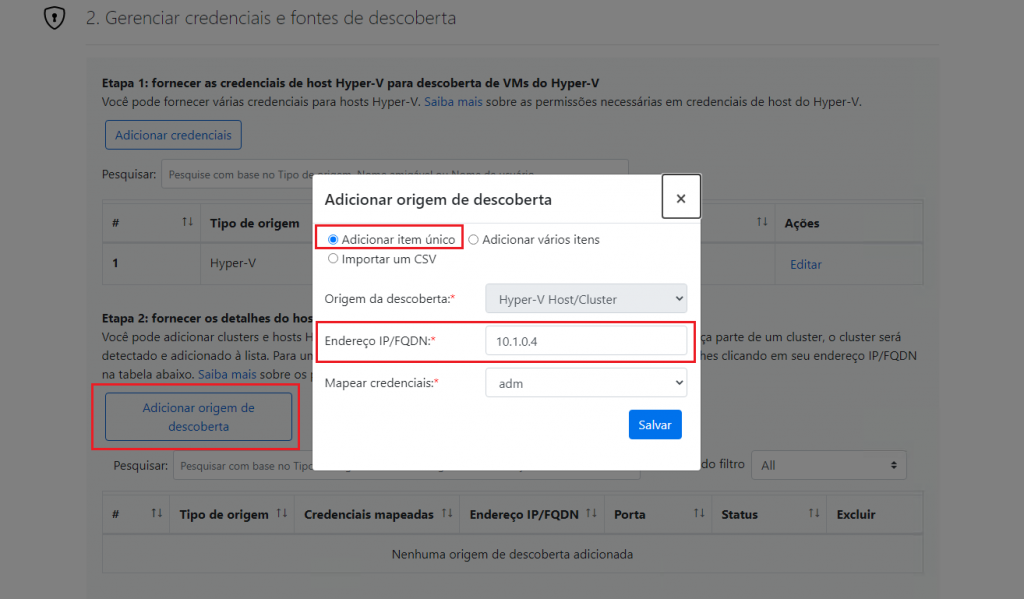Open the Editar link for Hyper-V row

click(x=805, y=265)
